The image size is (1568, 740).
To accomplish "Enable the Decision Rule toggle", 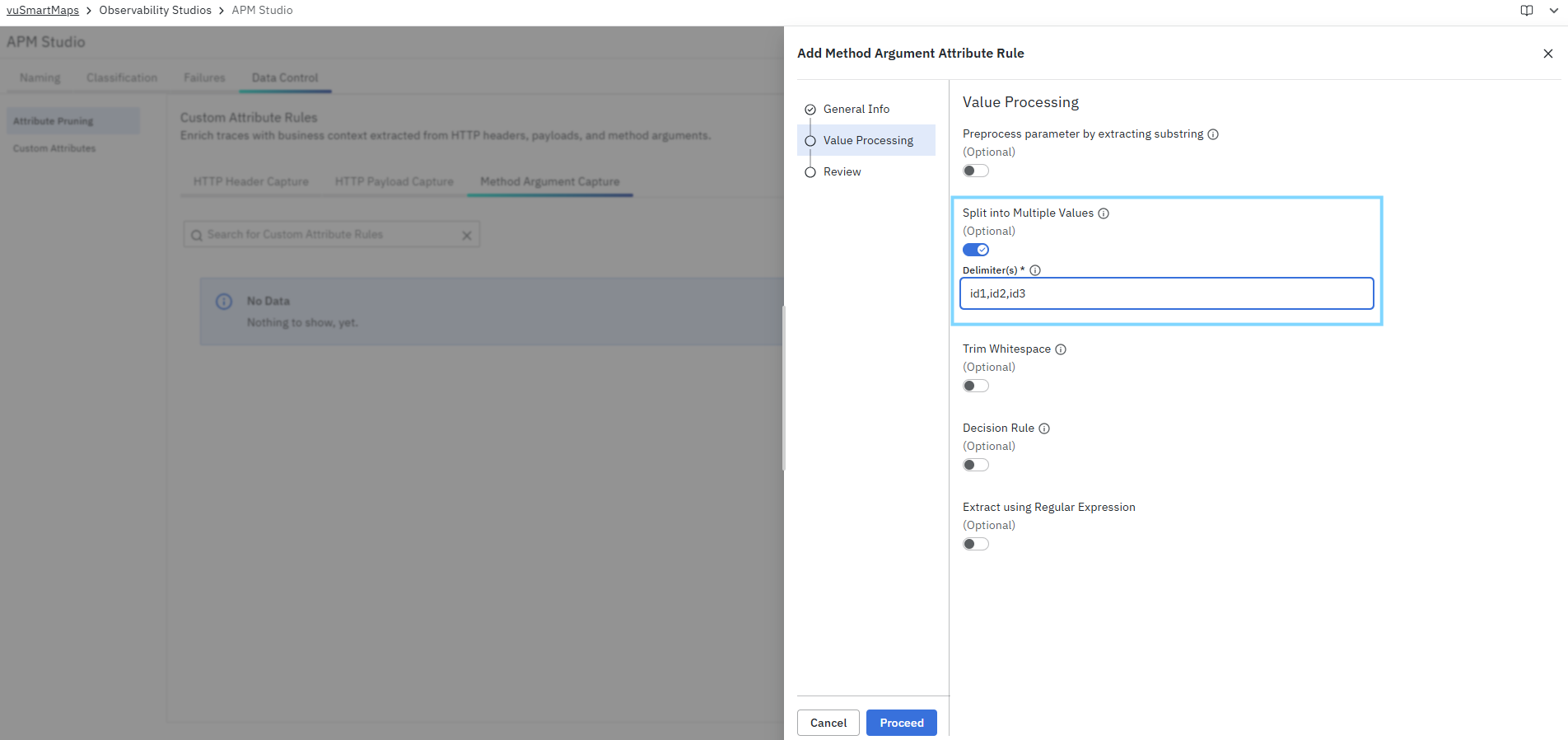I will pos(976,465).
